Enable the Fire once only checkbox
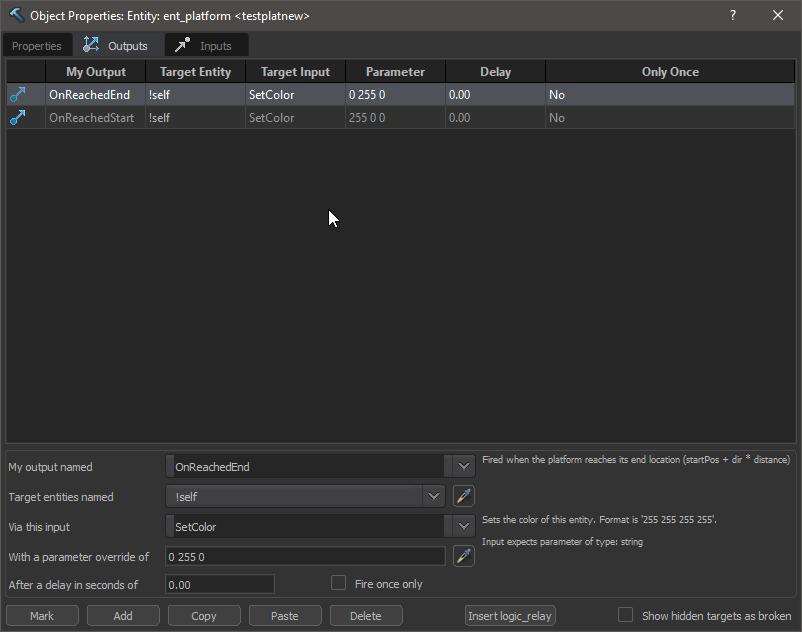The width and height of the screenshot is (802, 632). (338, 583)
